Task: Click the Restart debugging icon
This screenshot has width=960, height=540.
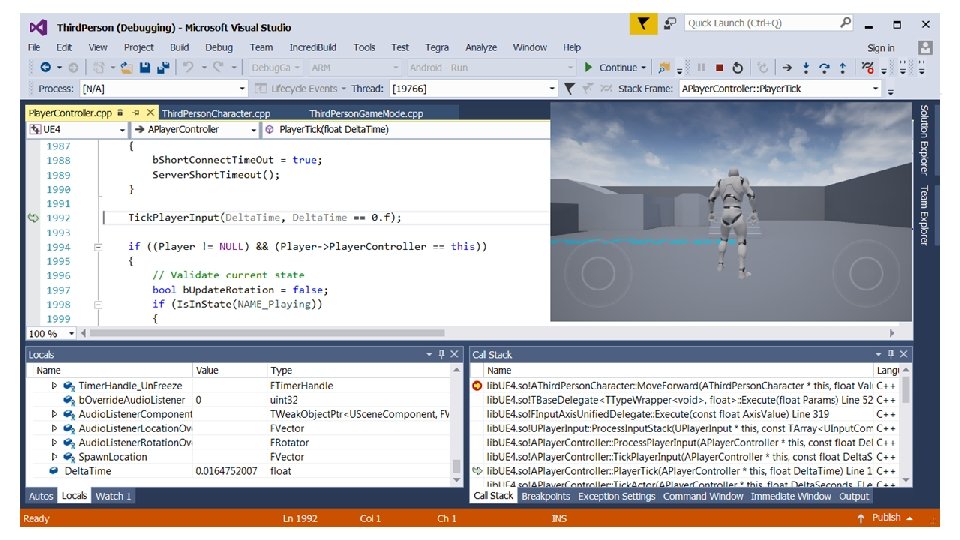Action: pos(738,67)
